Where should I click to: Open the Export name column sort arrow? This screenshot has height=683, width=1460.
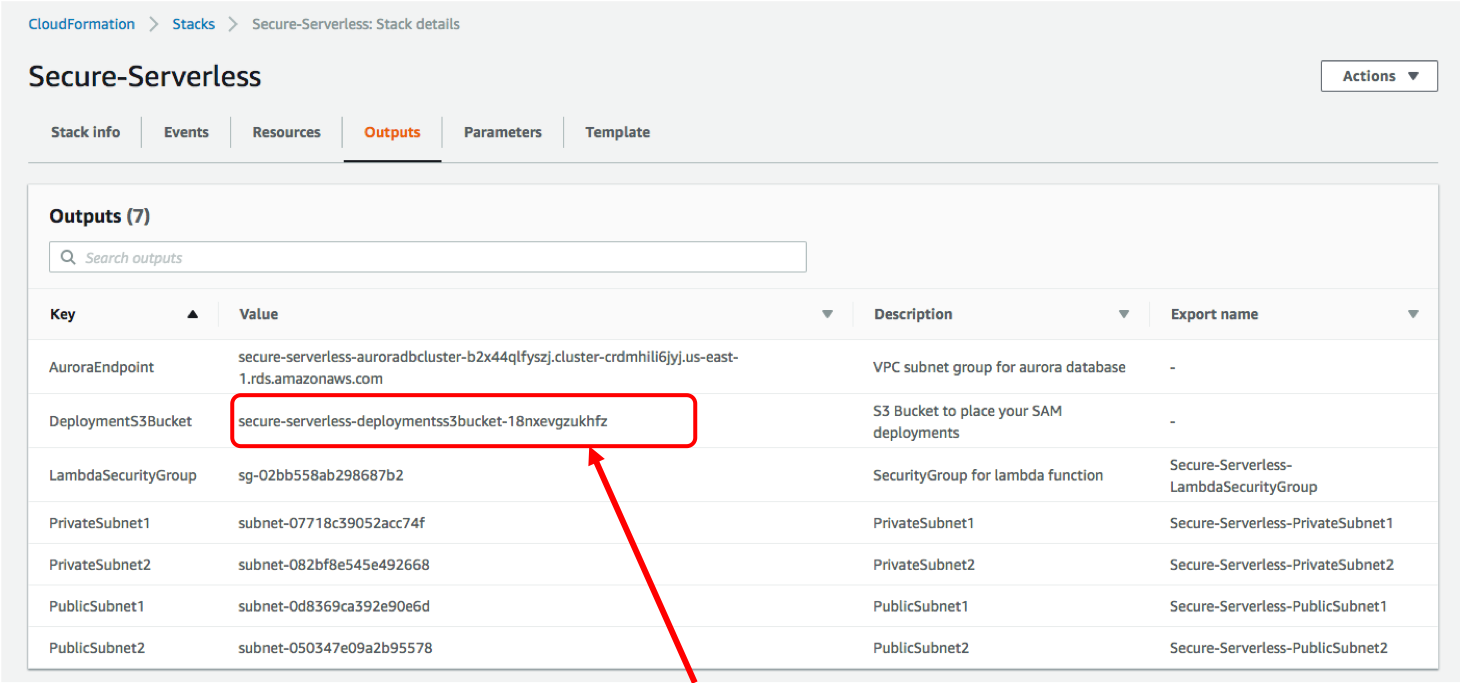click(x=1413, y=314)
